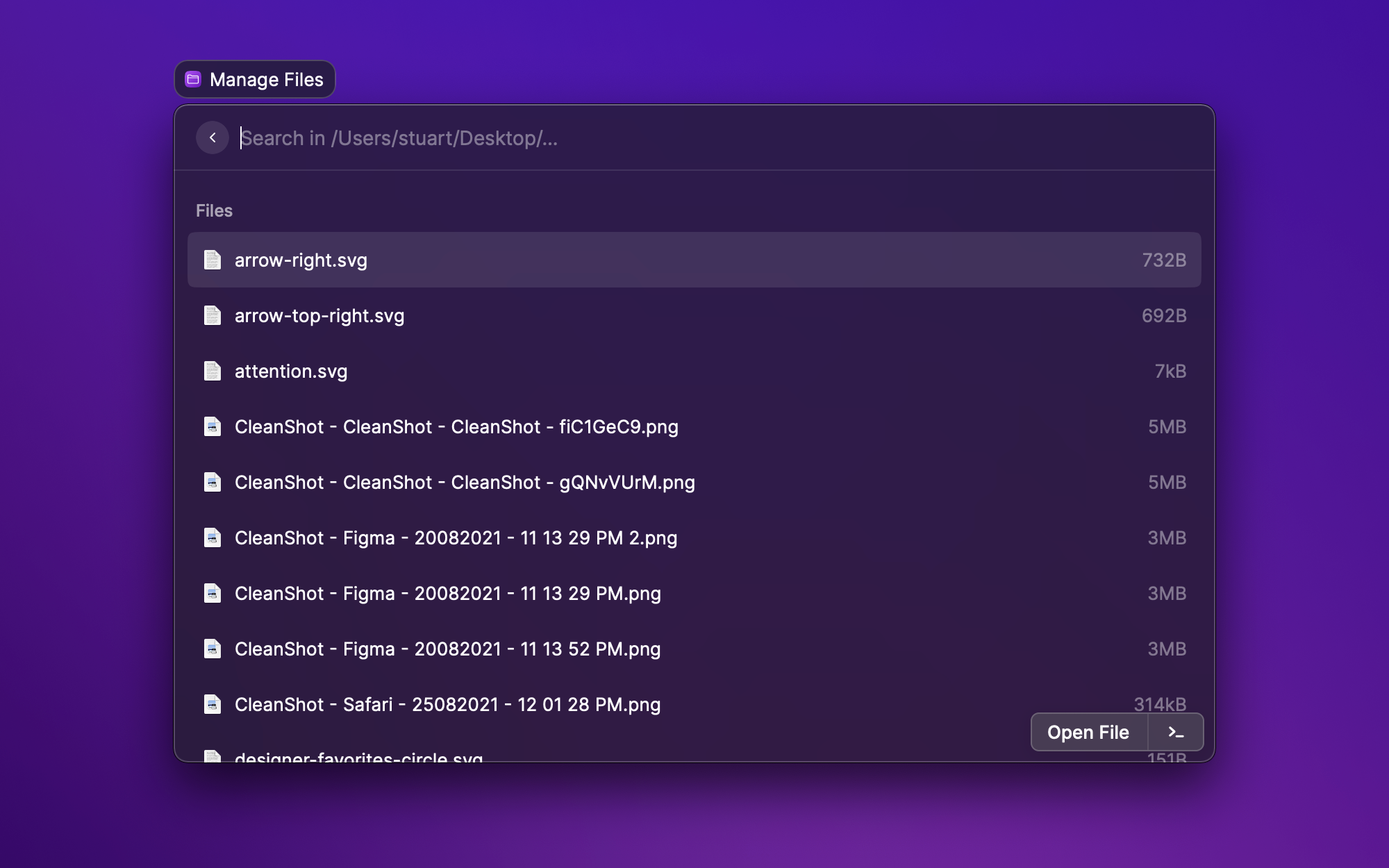Choose attention.svg from the files
This screenshot has height=868, width=1389.
(x=693, y=371)
